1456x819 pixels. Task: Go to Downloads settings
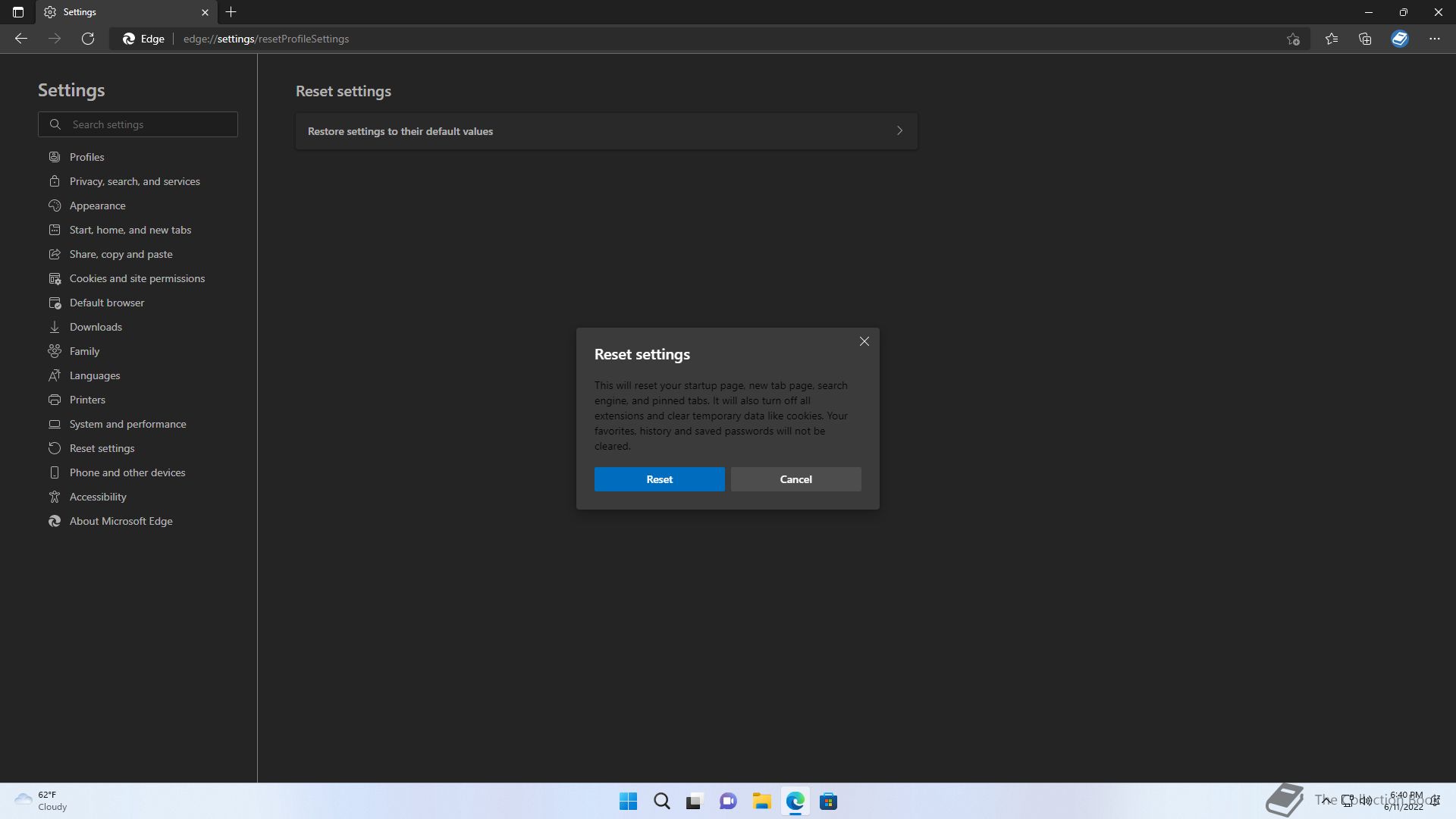[x=96, y=327]
